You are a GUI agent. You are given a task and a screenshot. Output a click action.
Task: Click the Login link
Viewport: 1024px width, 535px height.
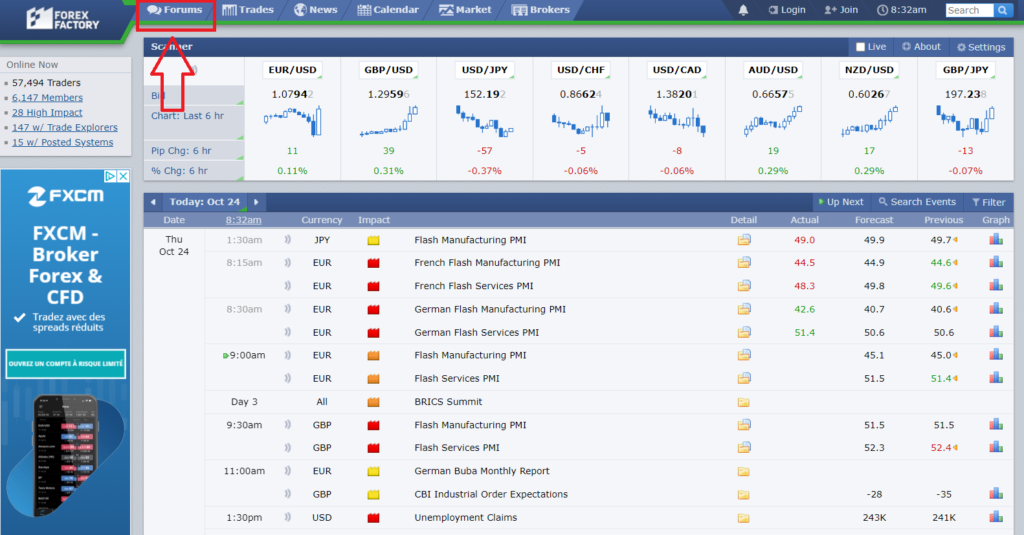tap(787, 10)
